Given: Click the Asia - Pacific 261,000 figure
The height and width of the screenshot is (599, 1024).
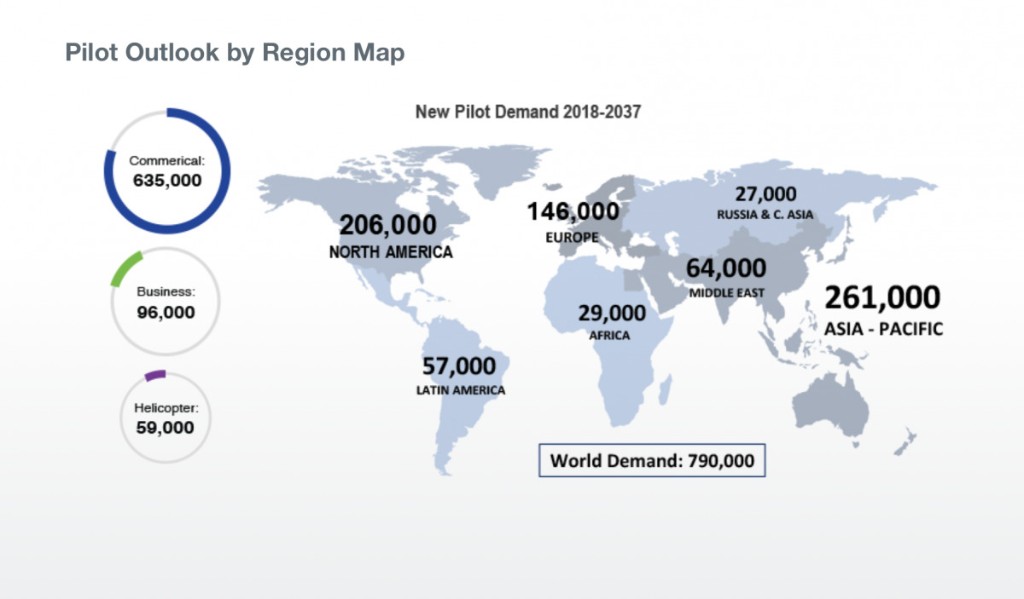Looking at the screenshot, I should [881, 297].
